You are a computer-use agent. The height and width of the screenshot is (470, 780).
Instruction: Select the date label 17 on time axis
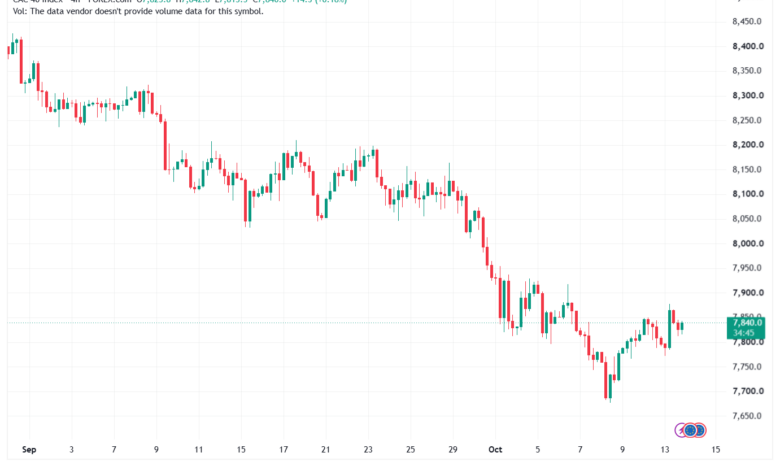(x=283, y=450)
